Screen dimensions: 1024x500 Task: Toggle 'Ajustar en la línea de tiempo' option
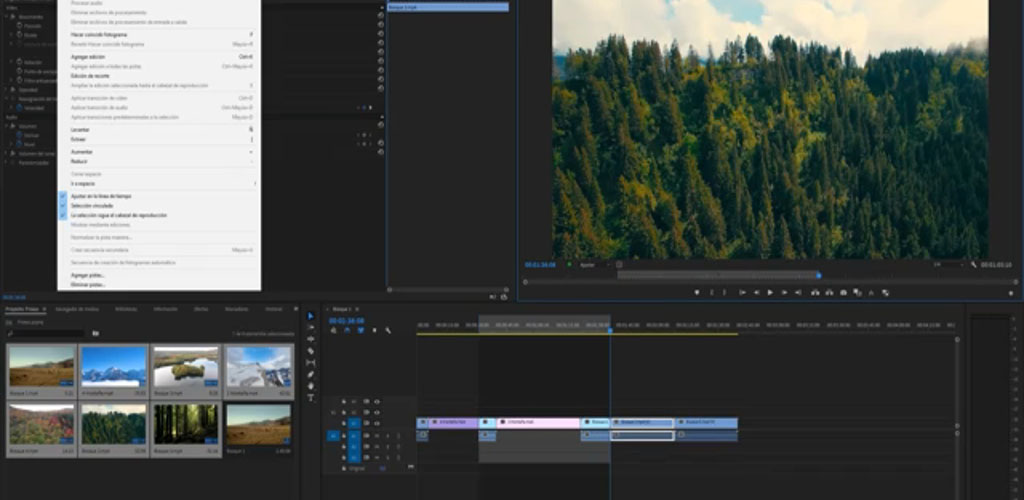point(101,196)
